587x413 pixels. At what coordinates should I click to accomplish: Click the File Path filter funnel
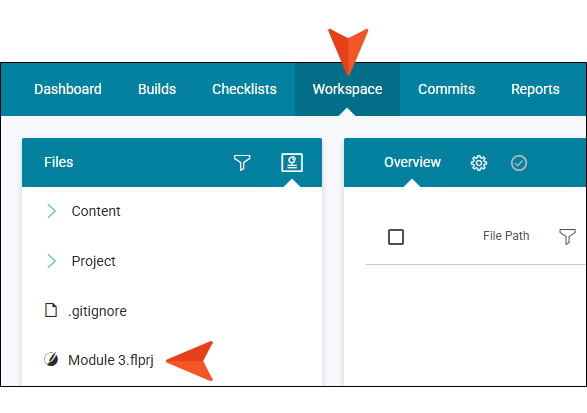(x=567, y=236)
